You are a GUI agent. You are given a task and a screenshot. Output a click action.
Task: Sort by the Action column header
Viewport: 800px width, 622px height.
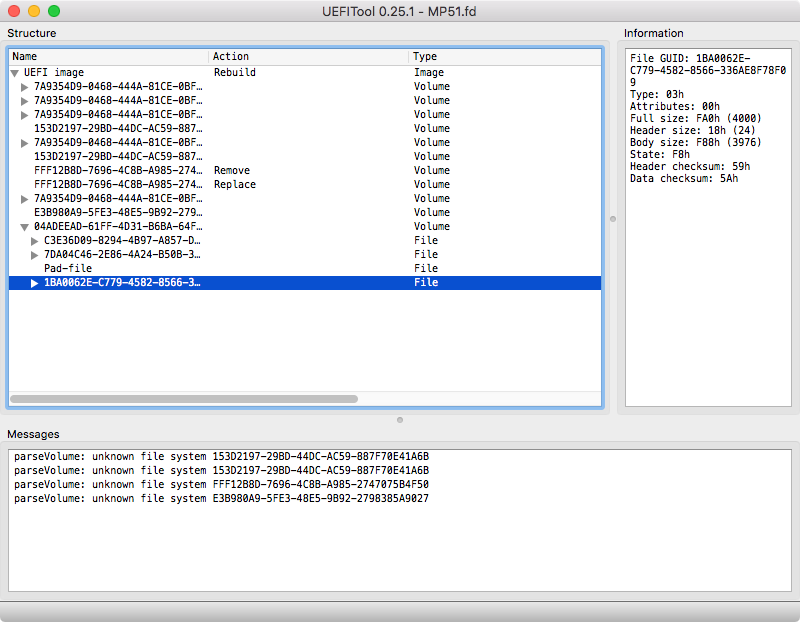pos(309,56)
